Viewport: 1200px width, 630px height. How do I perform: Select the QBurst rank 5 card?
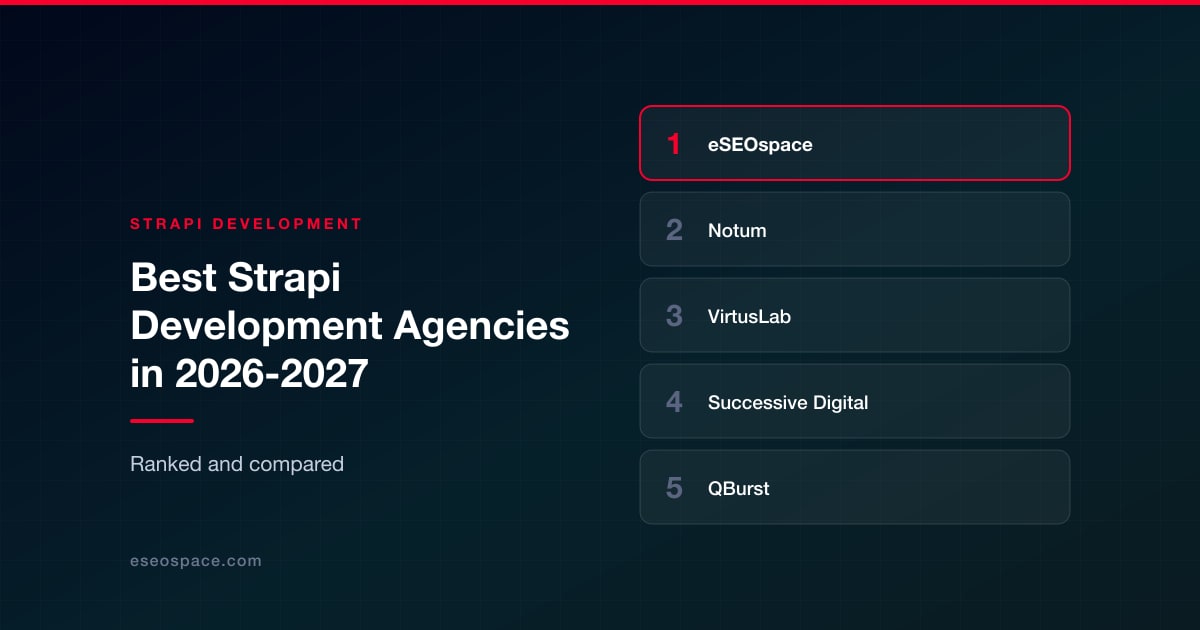click(855, 487)
